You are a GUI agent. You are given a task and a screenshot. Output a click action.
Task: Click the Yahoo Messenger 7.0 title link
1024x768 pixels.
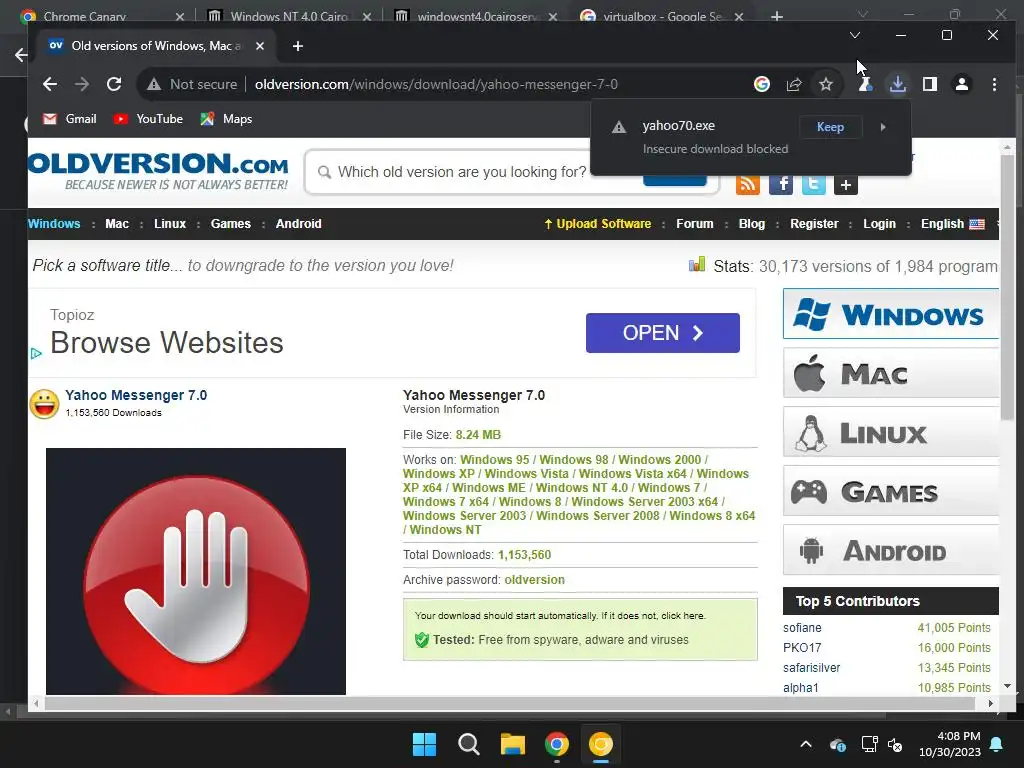click(x=136, y=395)
